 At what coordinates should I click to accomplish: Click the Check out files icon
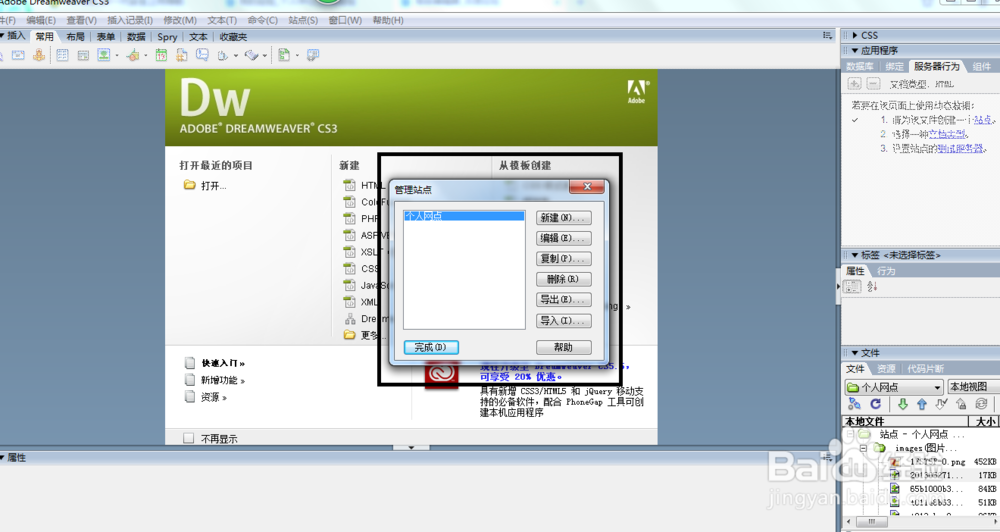941,404
